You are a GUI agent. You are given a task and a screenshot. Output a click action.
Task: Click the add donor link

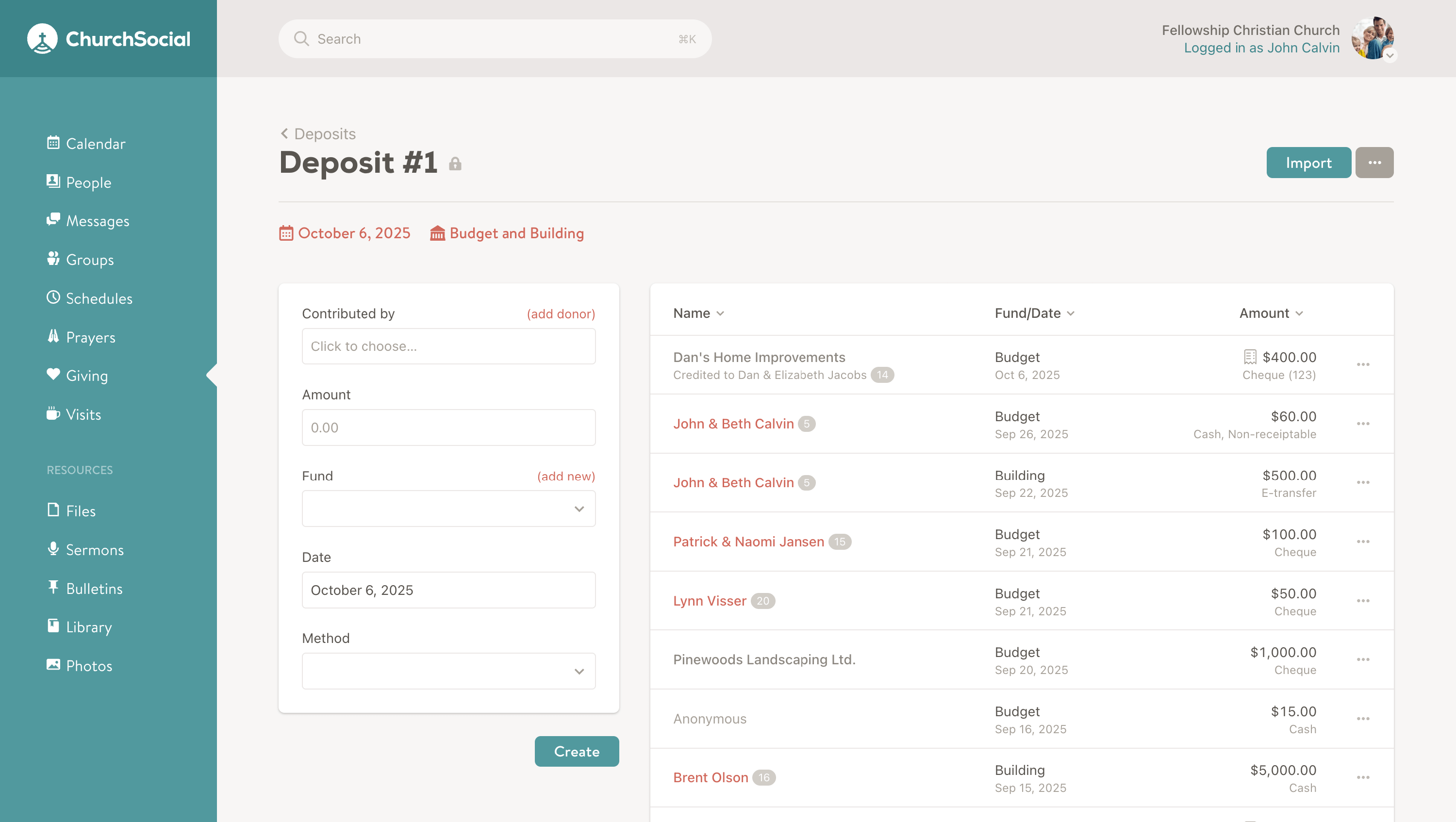coord(561,313)
